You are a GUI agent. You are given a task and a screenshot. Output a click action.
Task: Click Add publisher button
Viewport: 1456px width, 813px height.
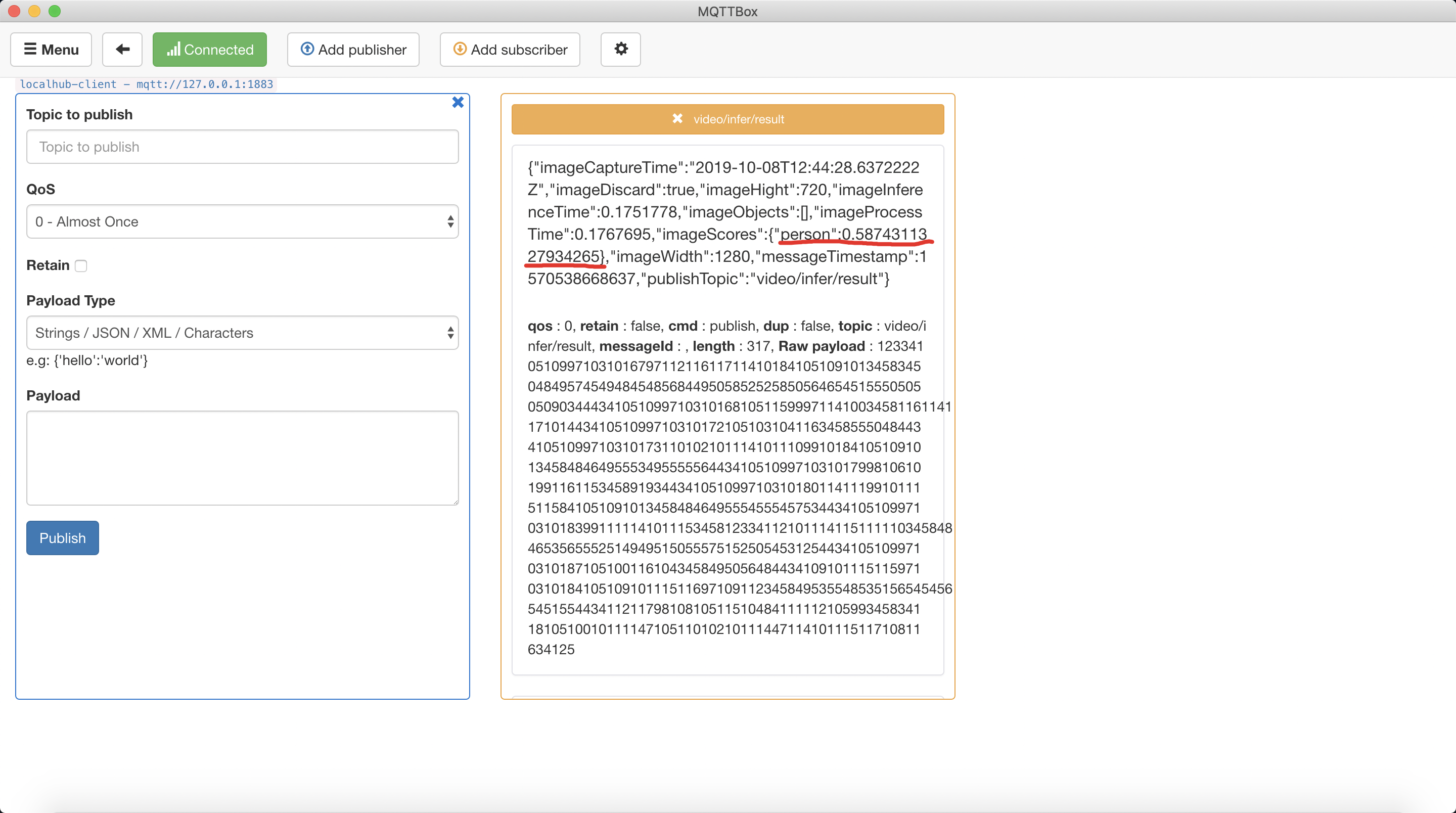tap(353, 49)
